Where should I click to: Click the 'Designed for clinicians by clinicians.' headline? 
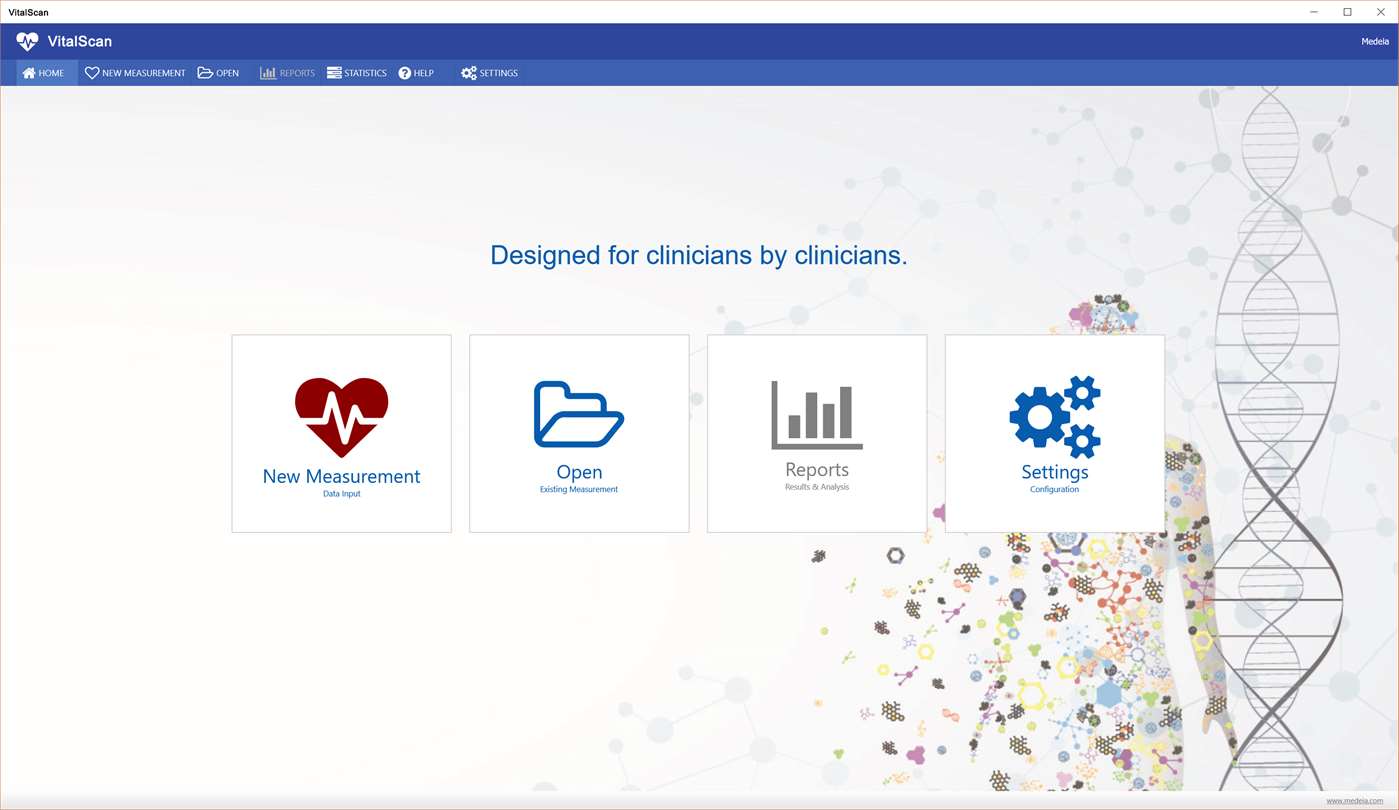(699, 256)
